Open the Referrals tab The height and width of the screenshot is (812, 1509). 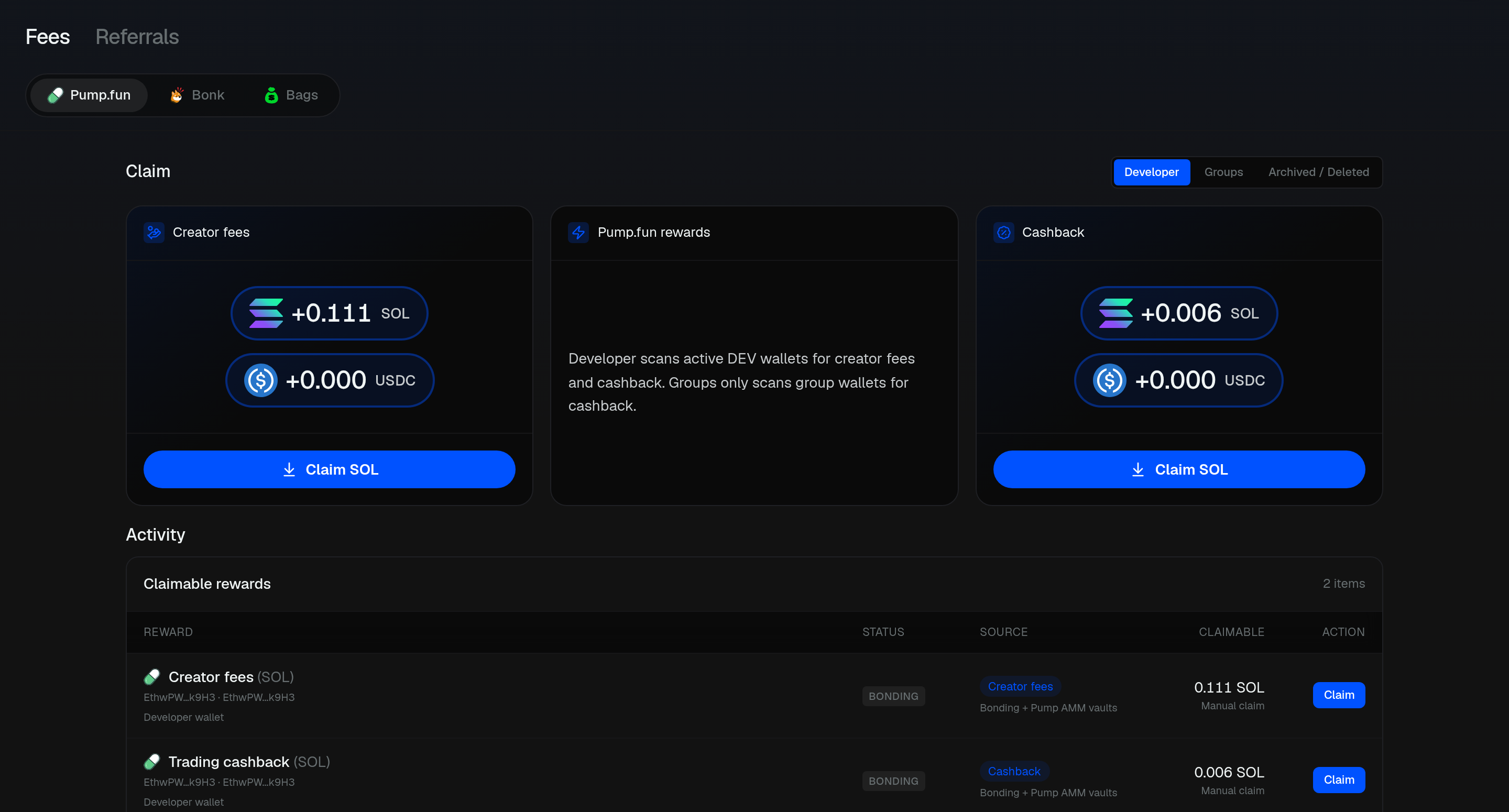point(137,37)
